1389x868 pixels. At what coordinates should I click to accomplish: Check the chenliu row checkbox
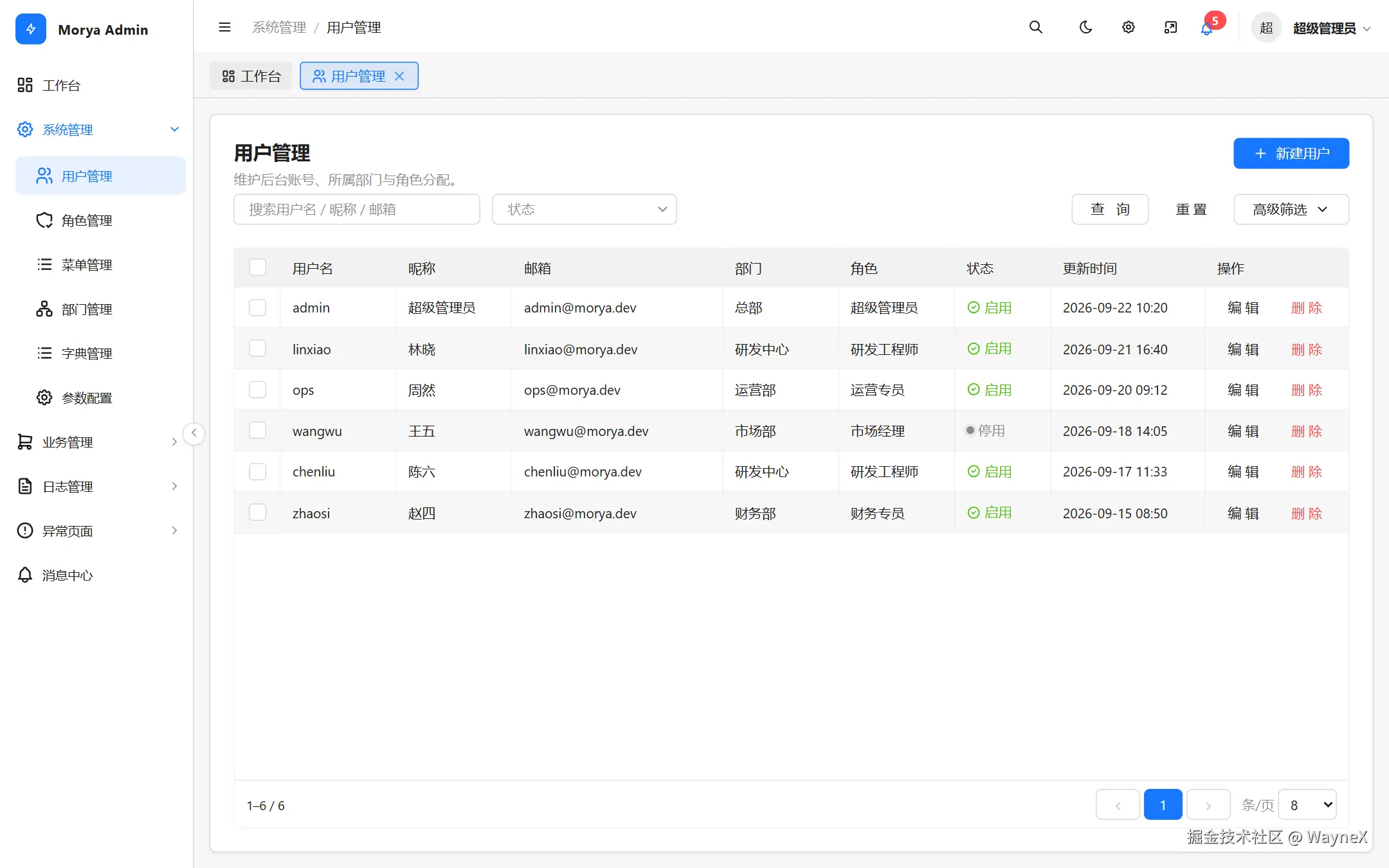coord(257,471)
